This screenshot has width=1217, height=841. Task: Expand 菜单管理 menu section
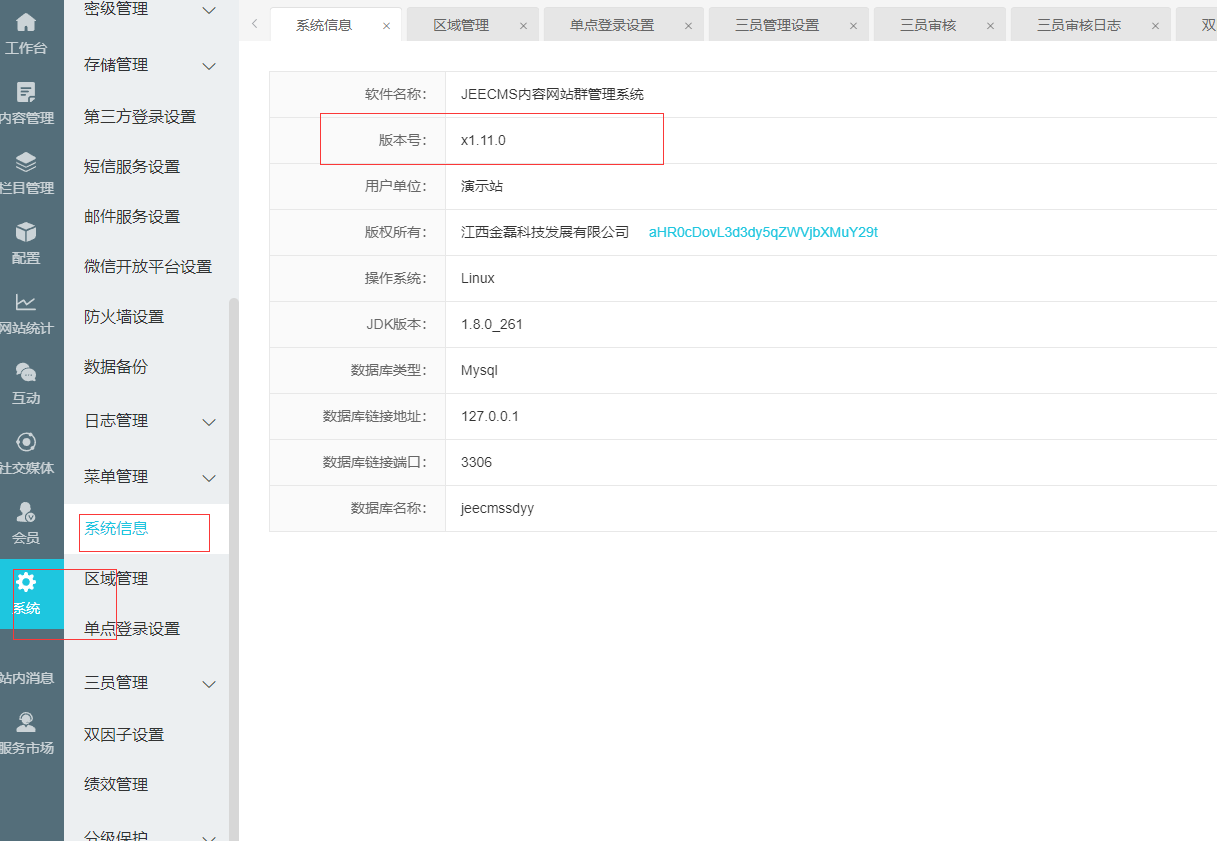(209, 478)
